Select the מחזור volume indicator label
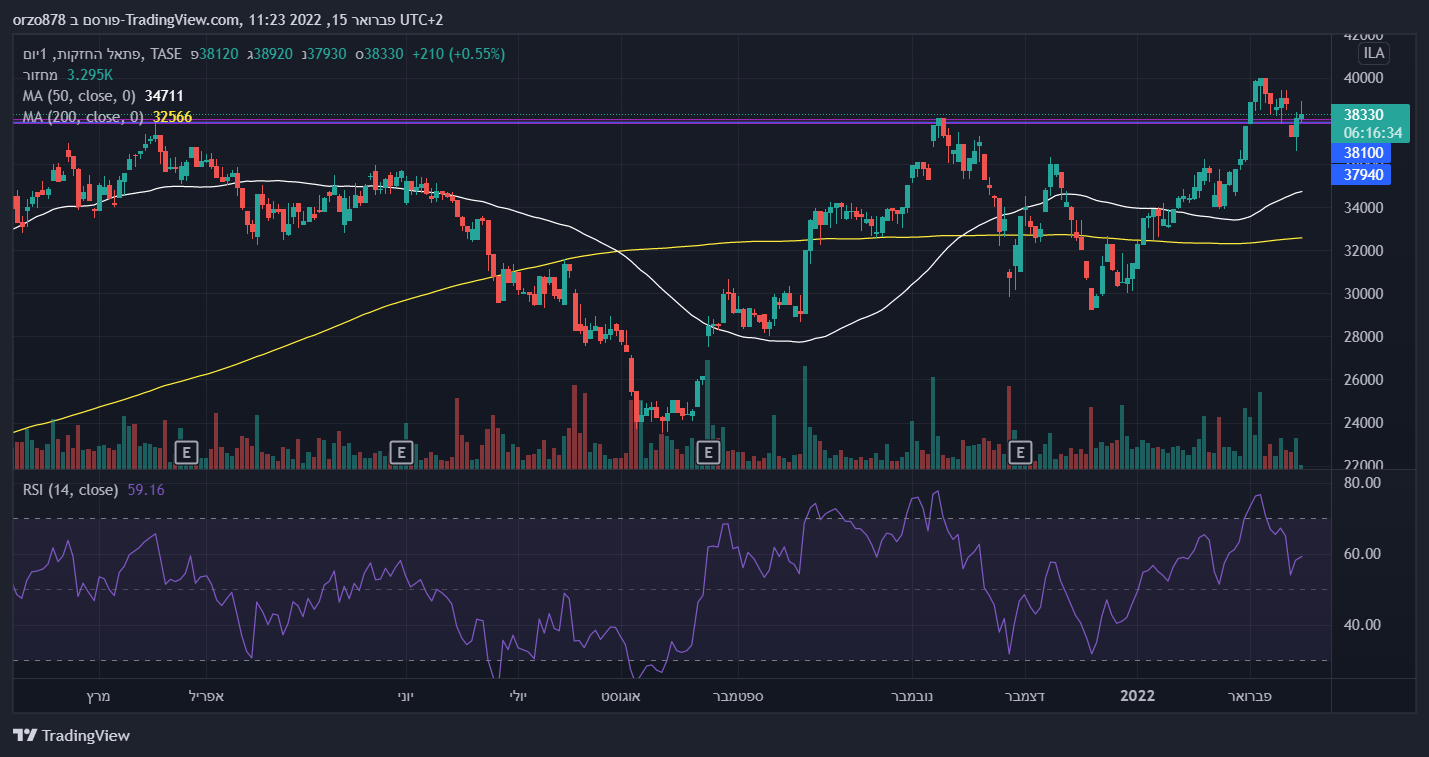This screenshot has width=1429, height=757. coord(39,75)
